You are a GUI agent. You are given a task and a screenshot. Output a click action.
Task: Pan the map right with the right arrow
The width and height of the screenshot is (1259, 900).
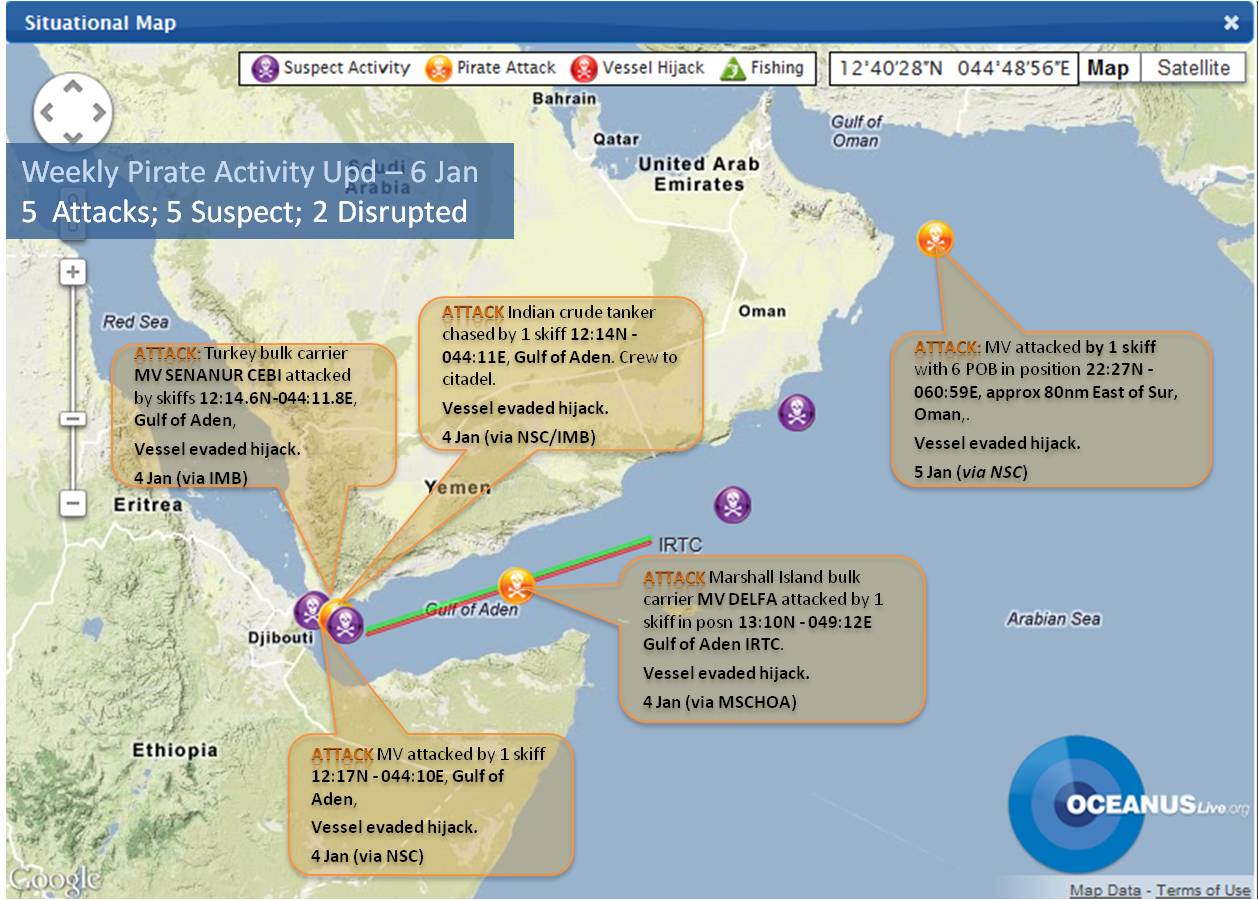[98, 113]
